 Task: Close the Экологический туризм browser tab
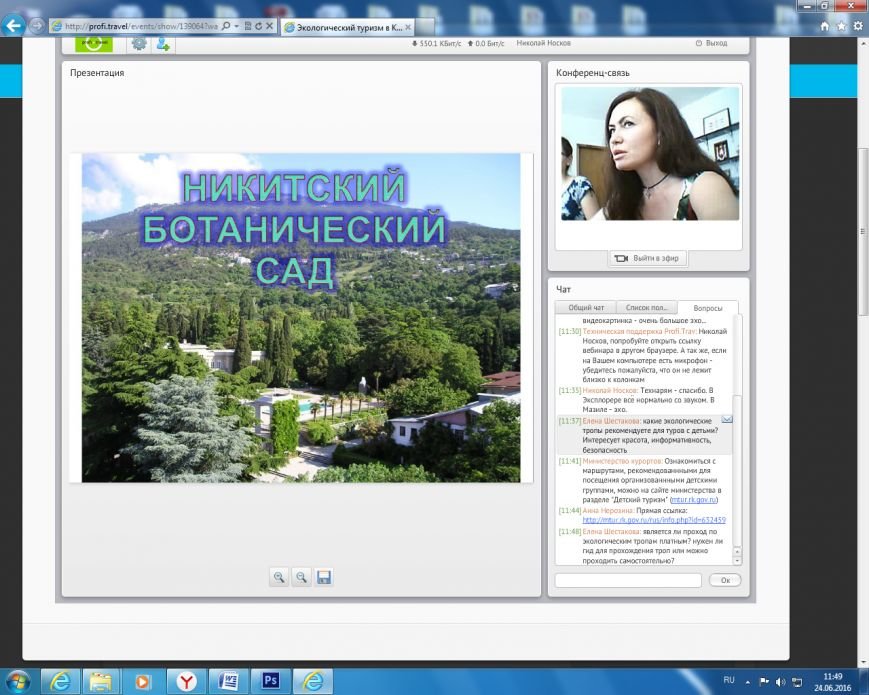408,27
